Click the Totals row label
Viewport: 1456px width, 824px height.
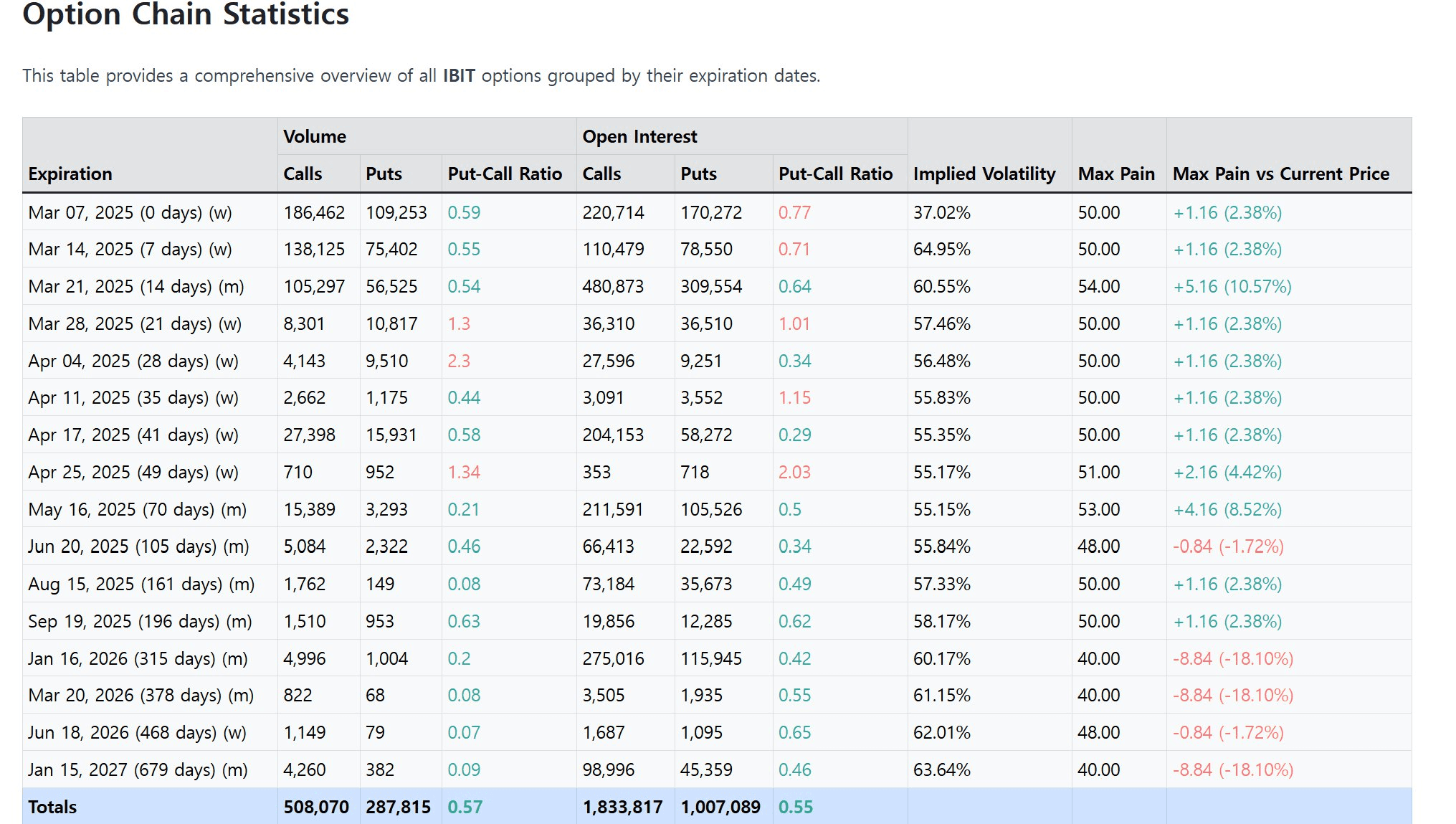point(52,807)
